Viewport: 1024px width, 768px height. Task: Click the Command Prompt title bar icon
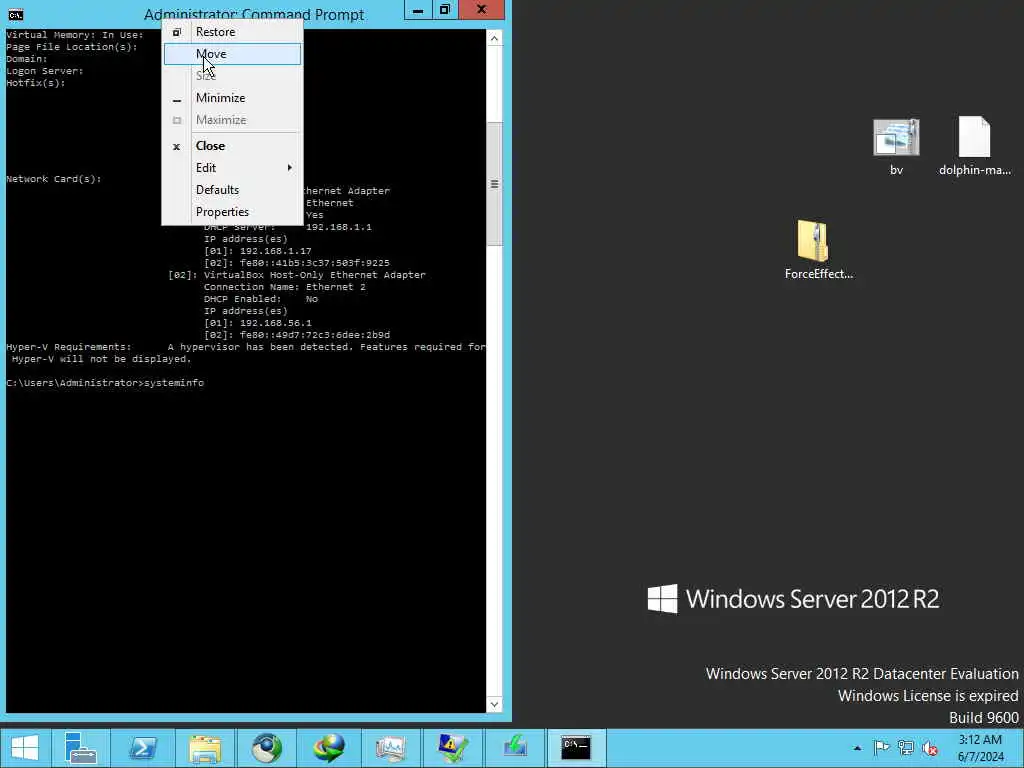tap(16, 14)
